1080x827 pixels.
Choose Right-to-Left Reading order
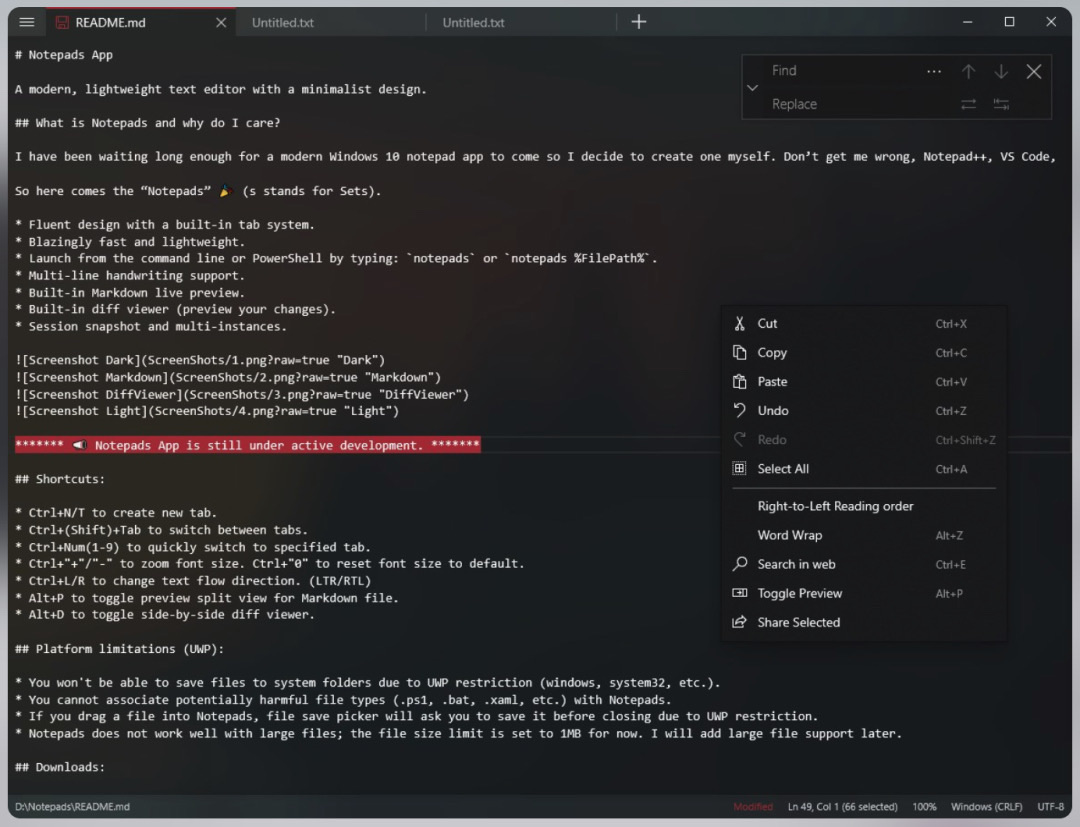(x=864, y=506)
